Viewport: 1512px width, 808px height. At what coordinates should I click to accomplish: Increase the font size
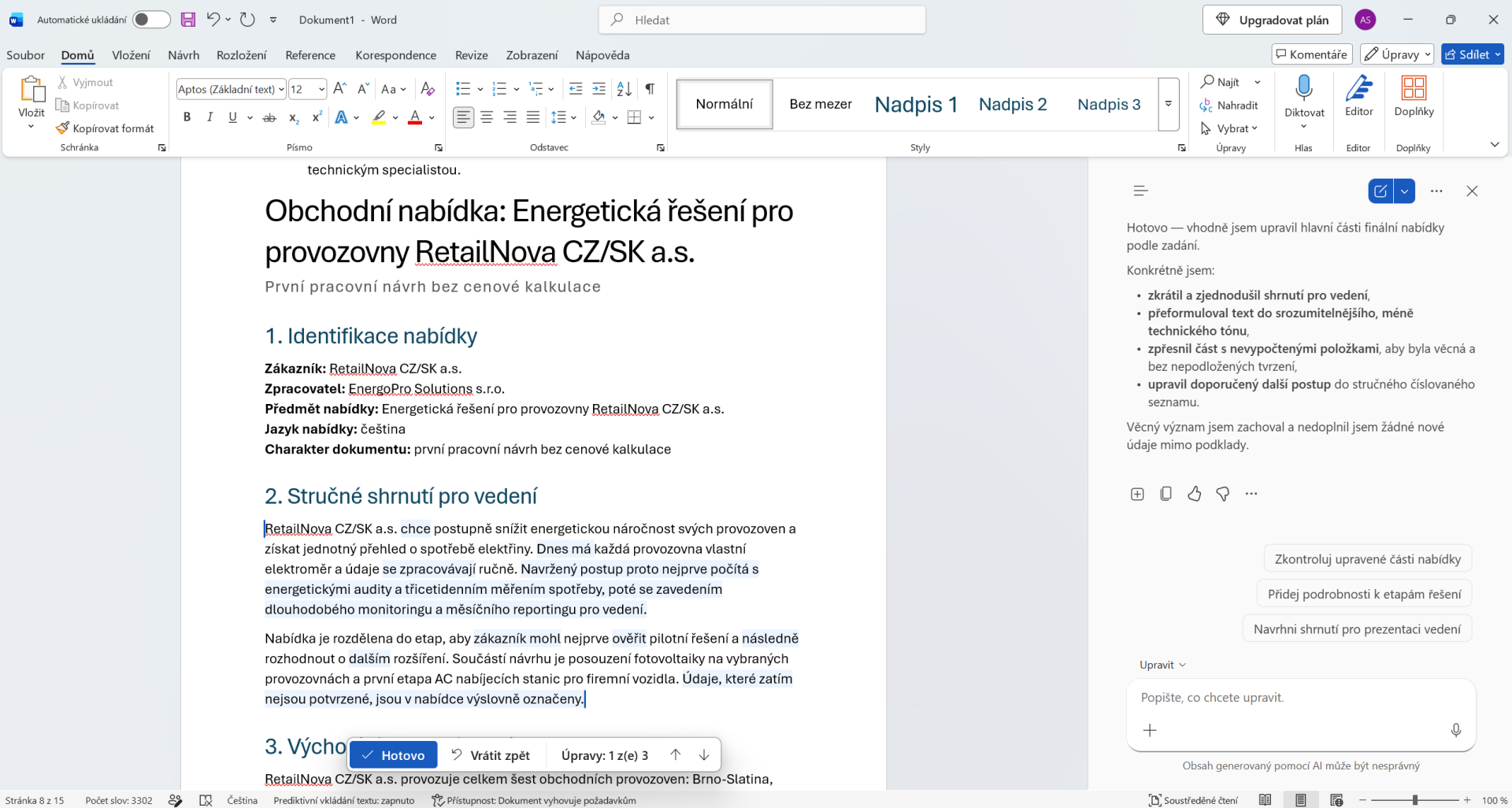tap(340, 88)
